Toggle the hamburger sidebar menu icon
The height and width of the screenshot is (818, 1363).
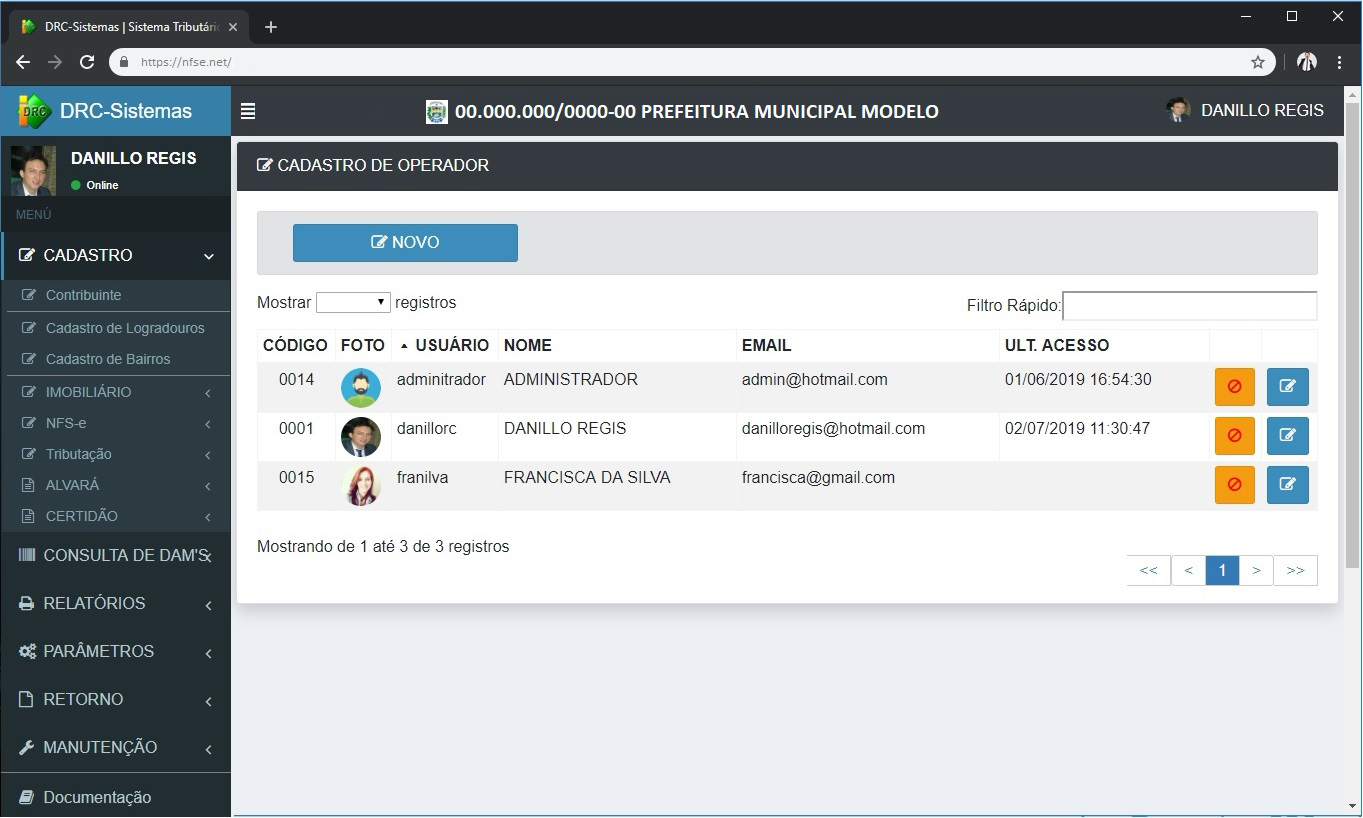coord(248,112)
